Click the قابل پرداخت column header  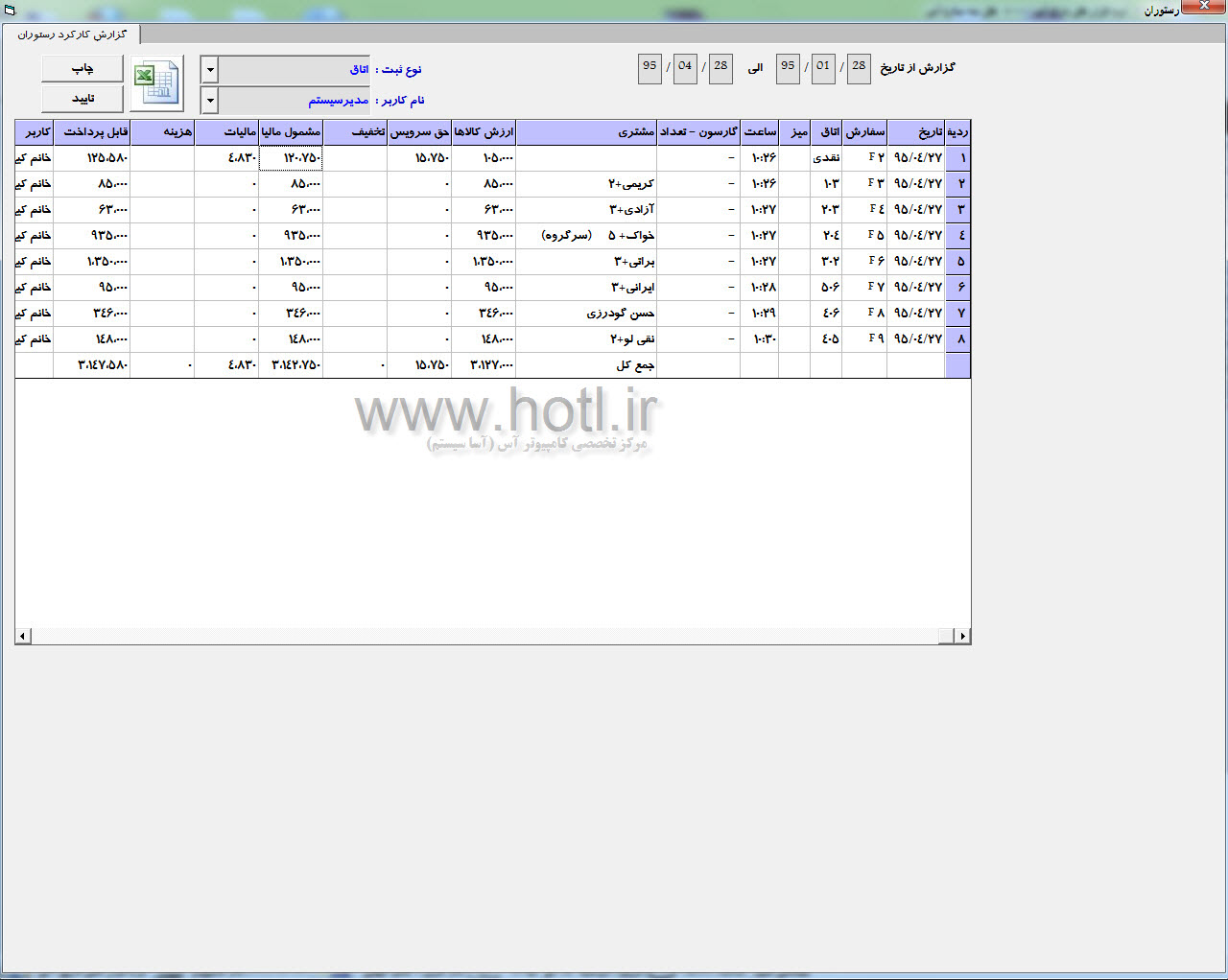[92, 132]
